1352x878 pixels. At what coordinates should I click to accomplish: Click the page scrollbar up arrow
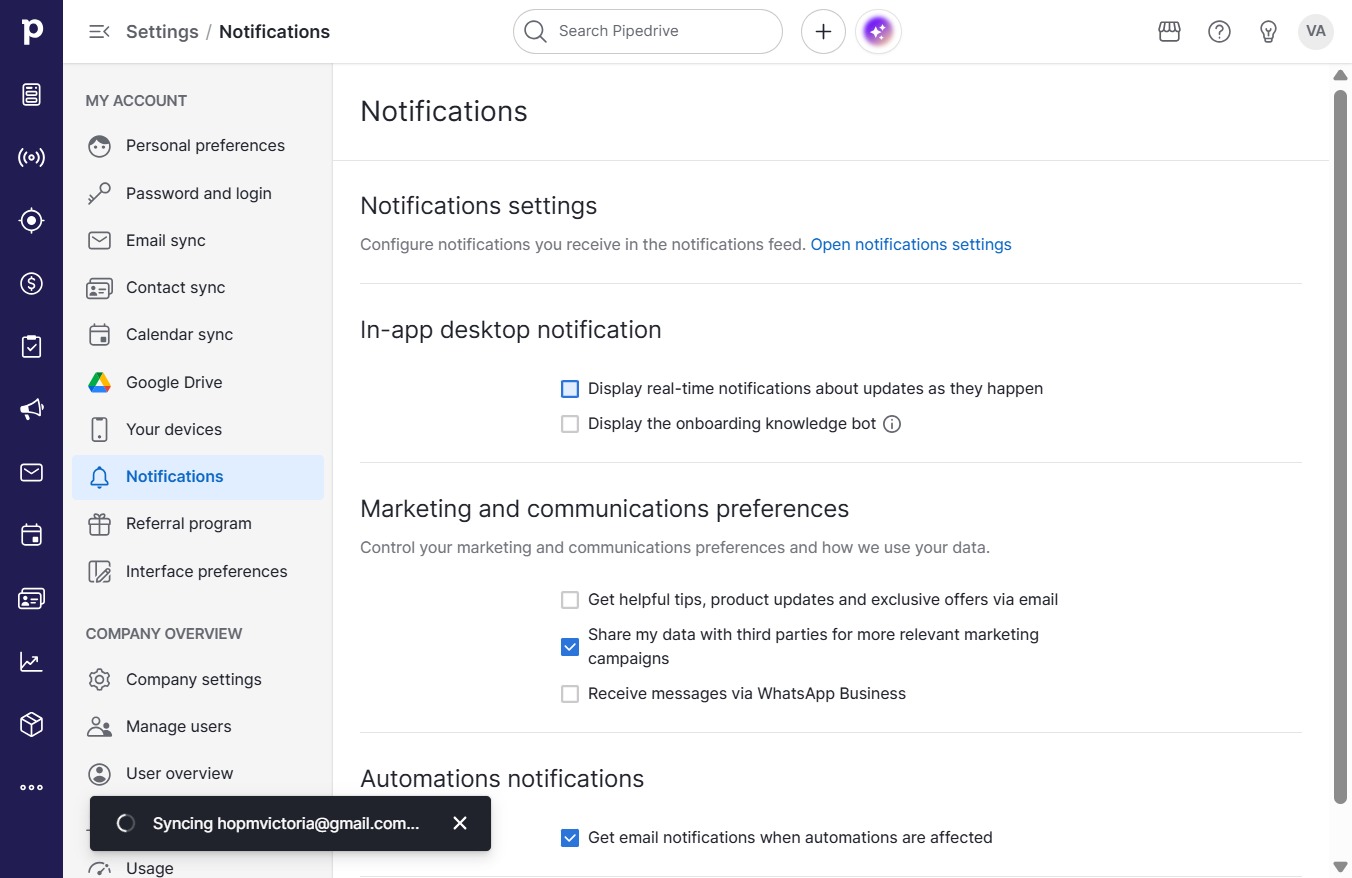pos(1341,75)
